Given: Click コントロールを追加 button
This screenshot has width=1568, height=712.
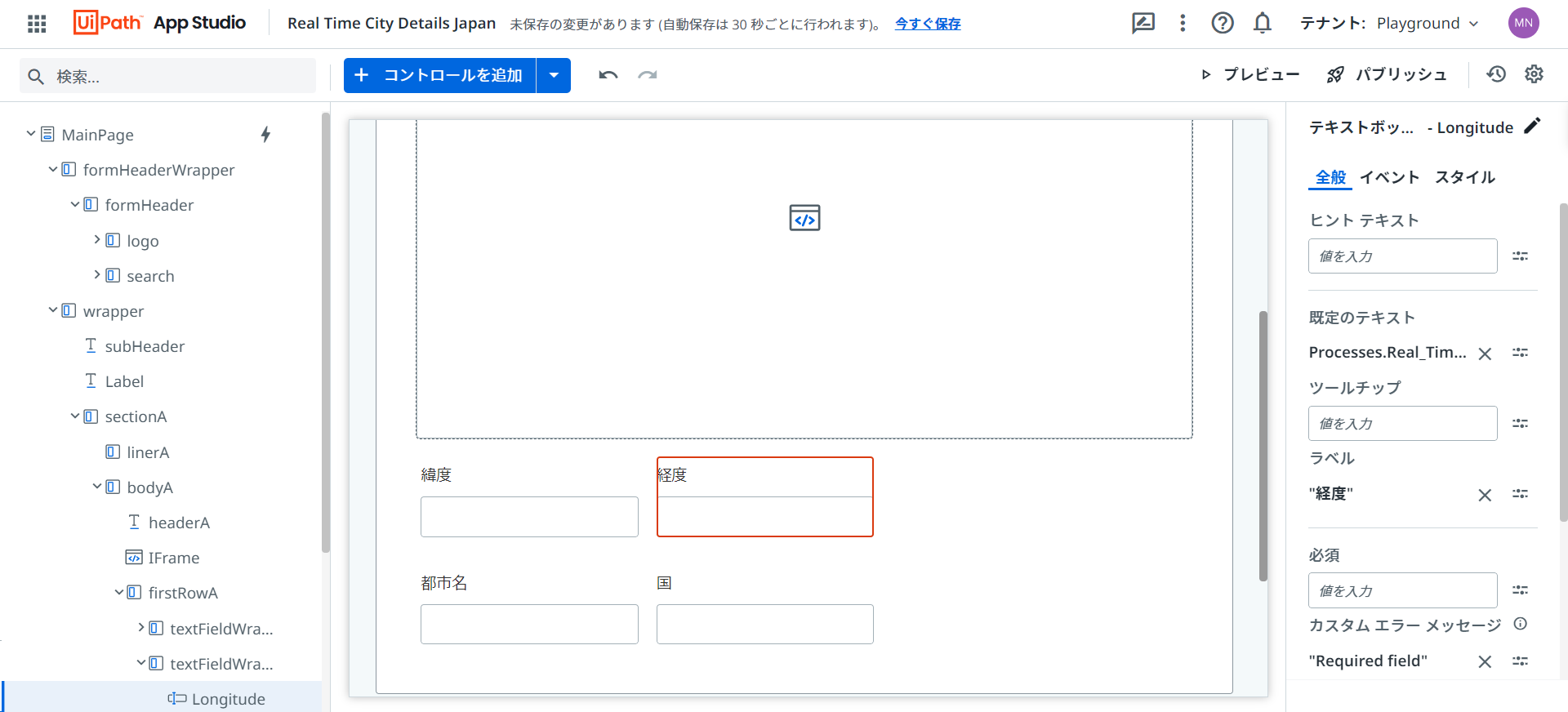Looking at the screenshot, I should pos(440,75).
